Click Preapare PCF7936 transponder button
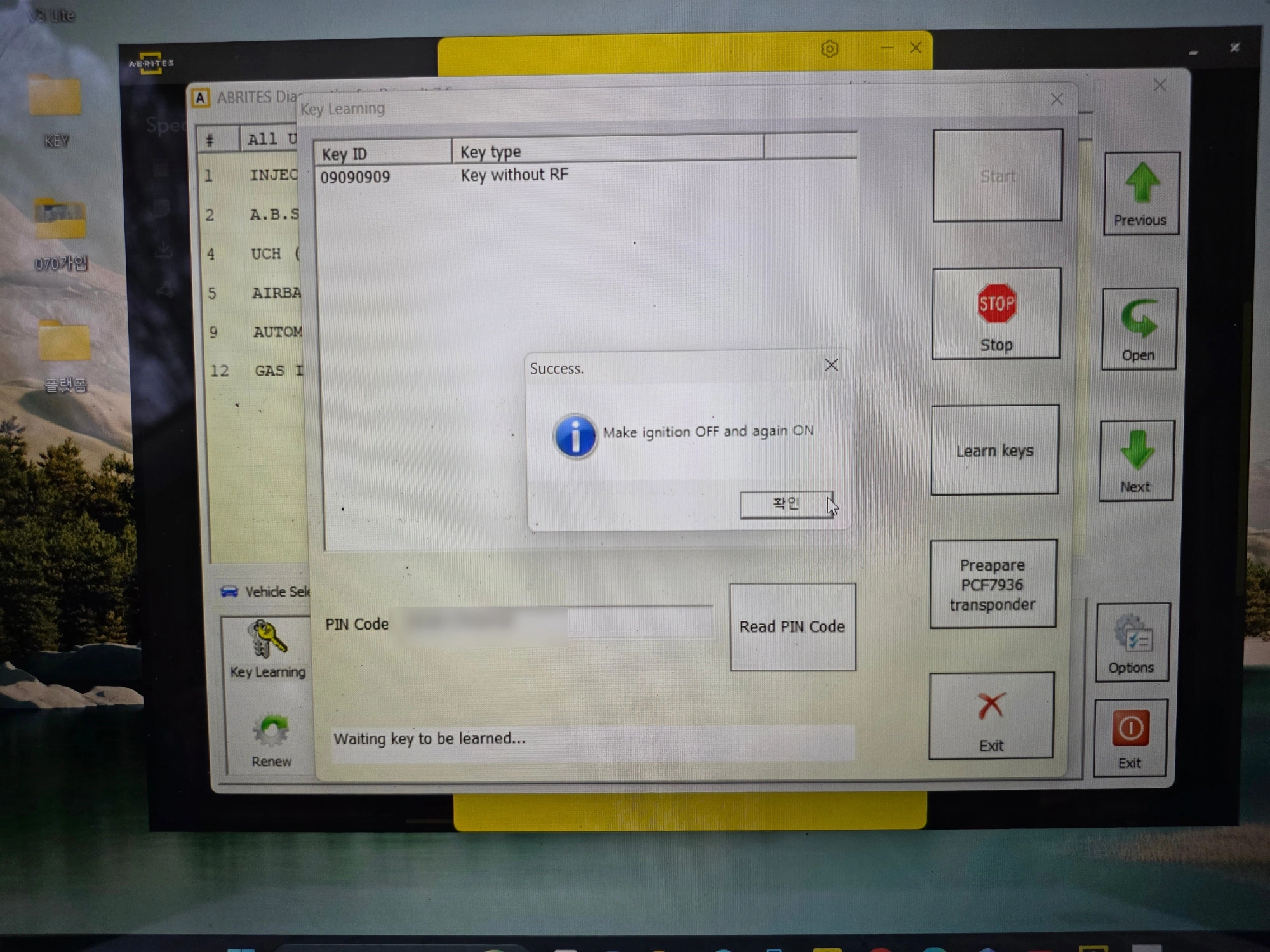This screenshot has width=1270, height=952. (x=993, y=584)
